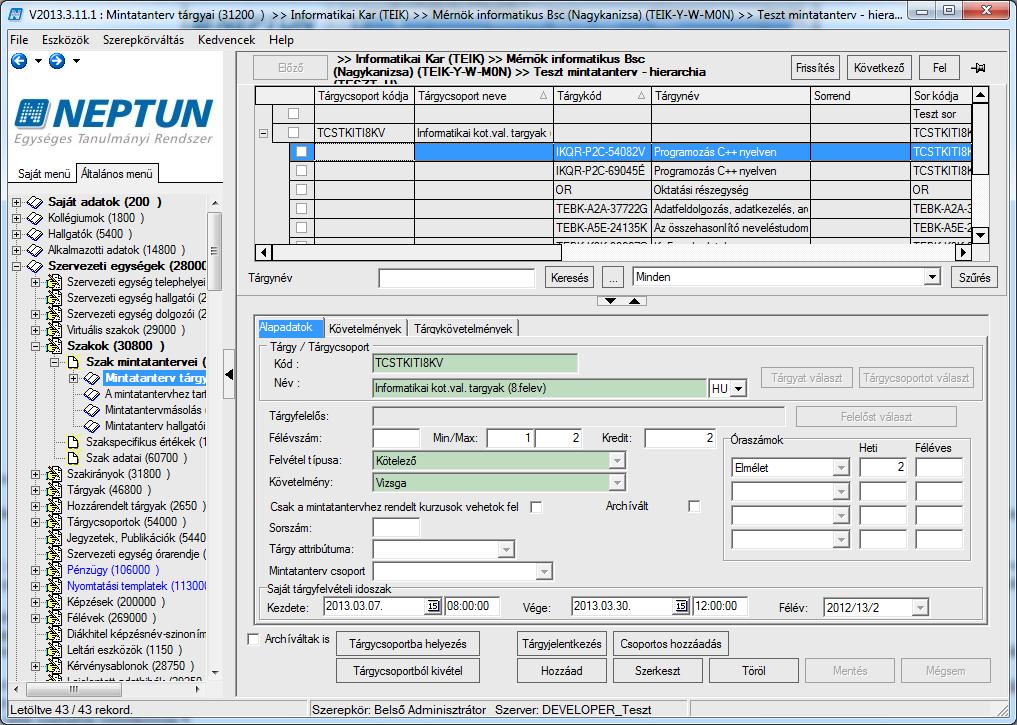The height and width of the screenshot is (725, 1017).
Task: Click the blue back navigation arrow
Action: click(19, 61)
